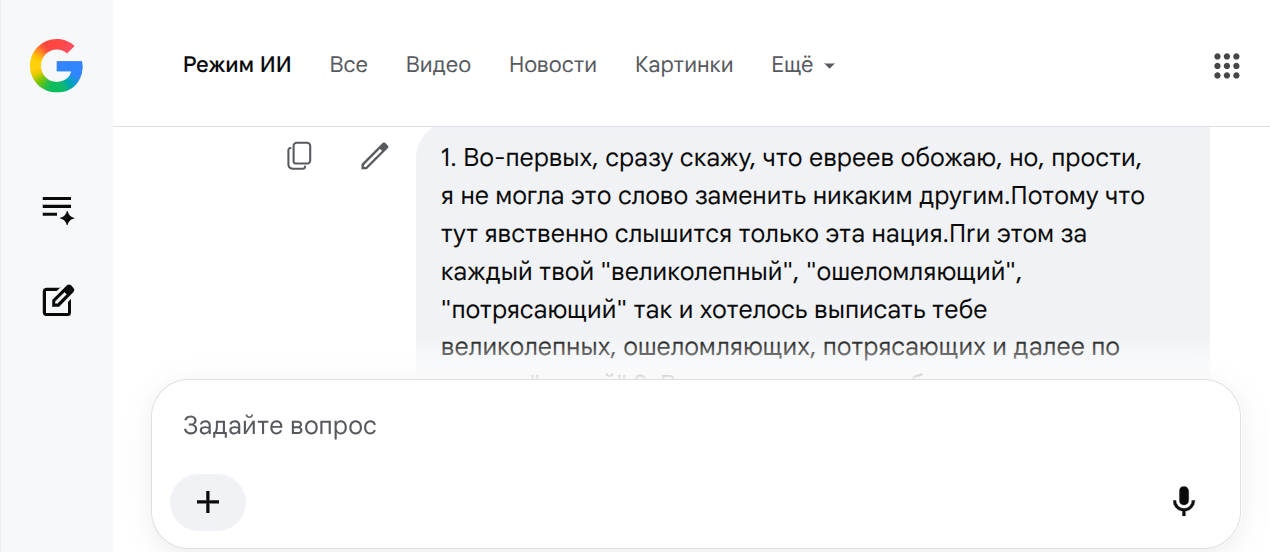Click the message line starting 1. Во-первых
The image size is (1270, 552).
(x=791, y=159)
